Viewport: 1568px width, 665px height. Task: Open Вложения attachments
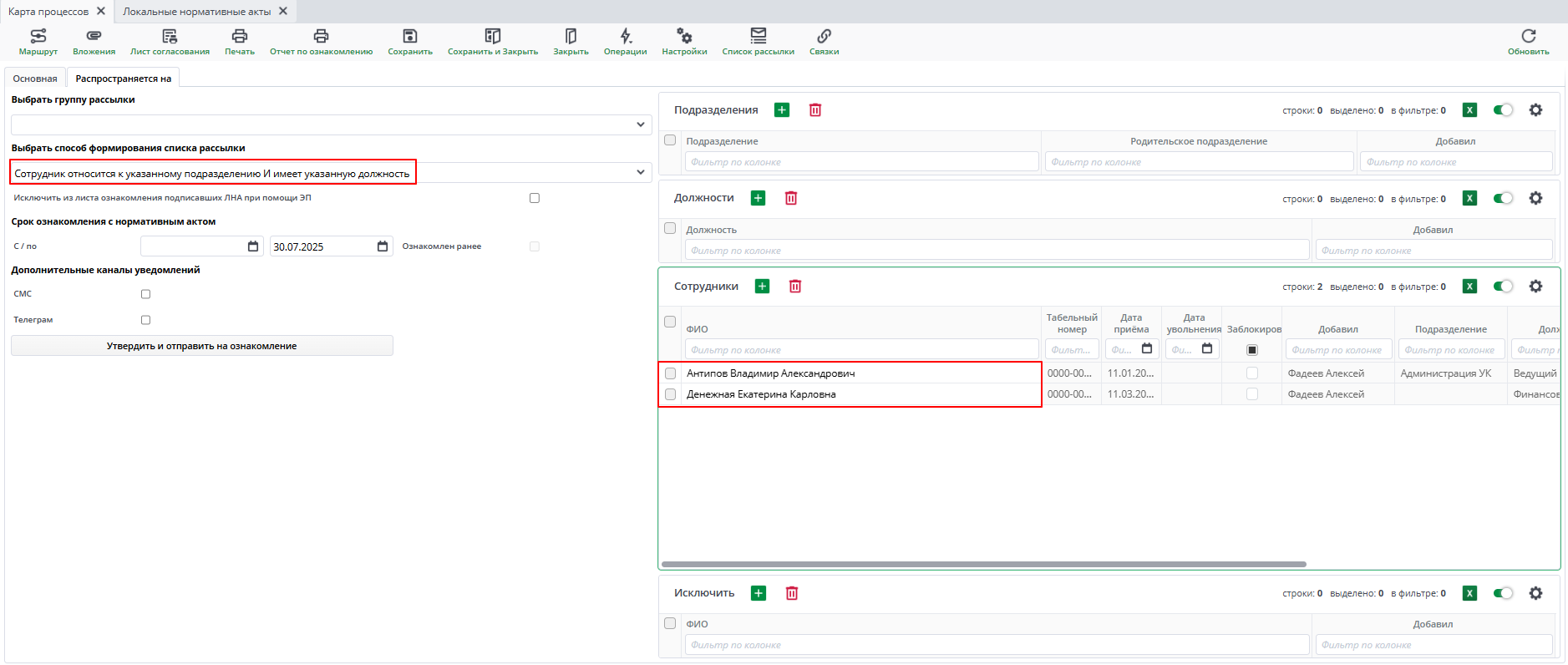(x=94, y=41)
